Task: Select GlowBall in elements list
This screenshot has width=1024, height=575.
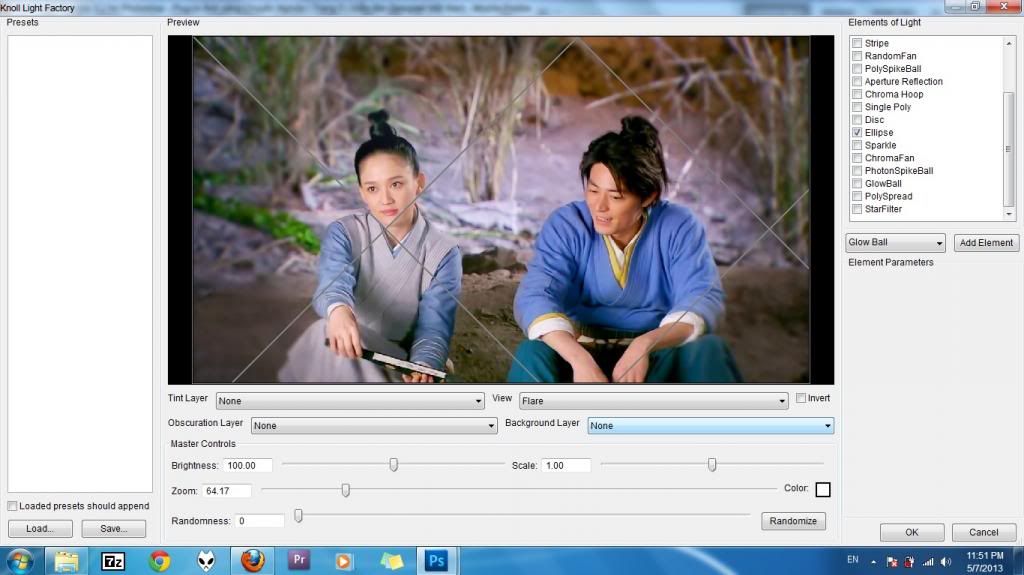Action: tap(883, 184)
